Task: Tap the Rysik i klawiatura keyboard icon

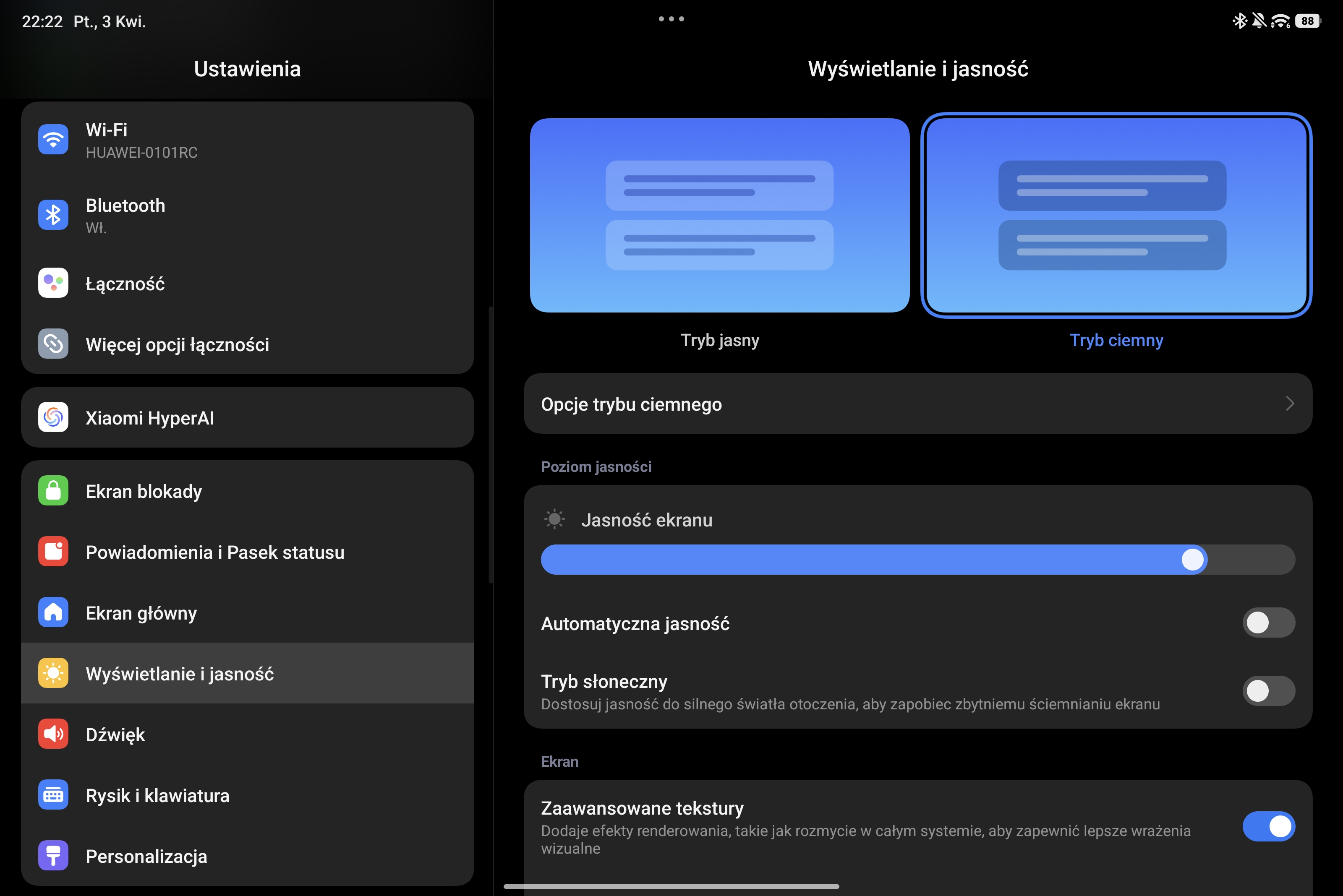Action: click(53, 795)
